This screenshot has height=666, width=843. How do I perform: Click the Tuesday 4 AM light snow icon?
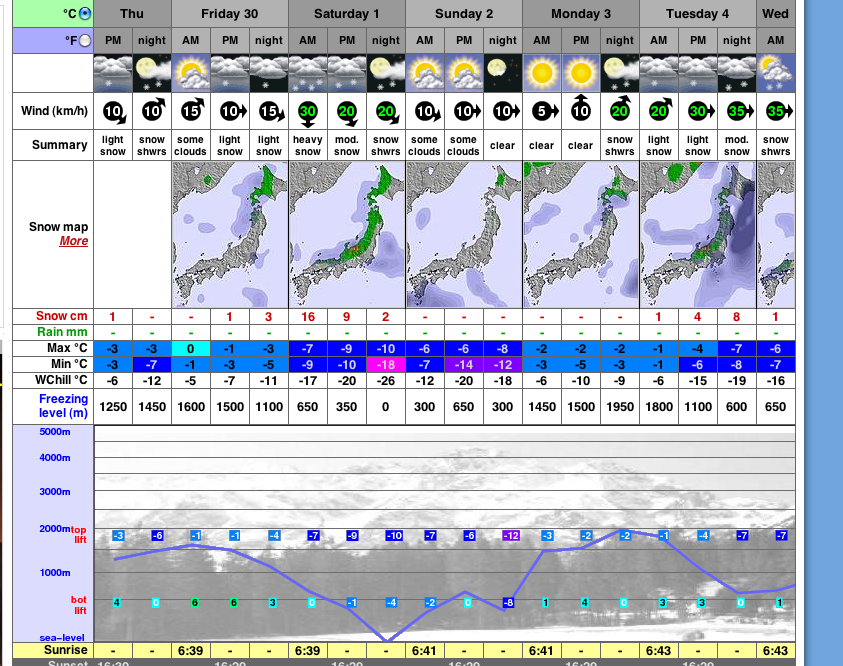(x=659, y=73)
